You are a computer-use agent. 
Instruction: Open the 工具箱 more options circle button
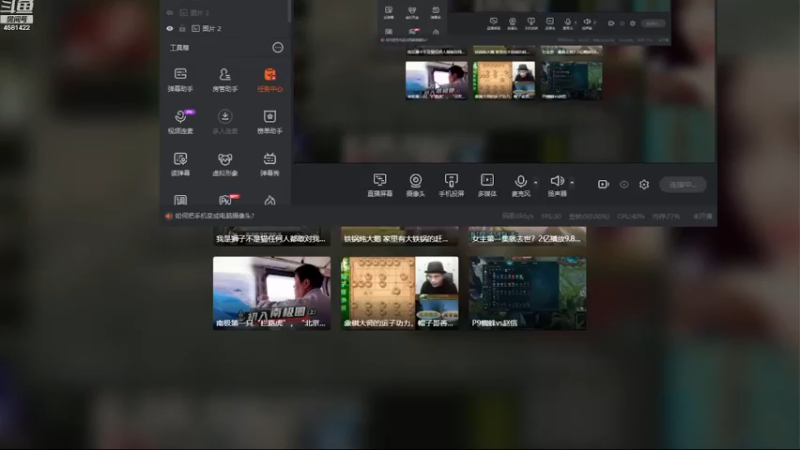point(278,47)
